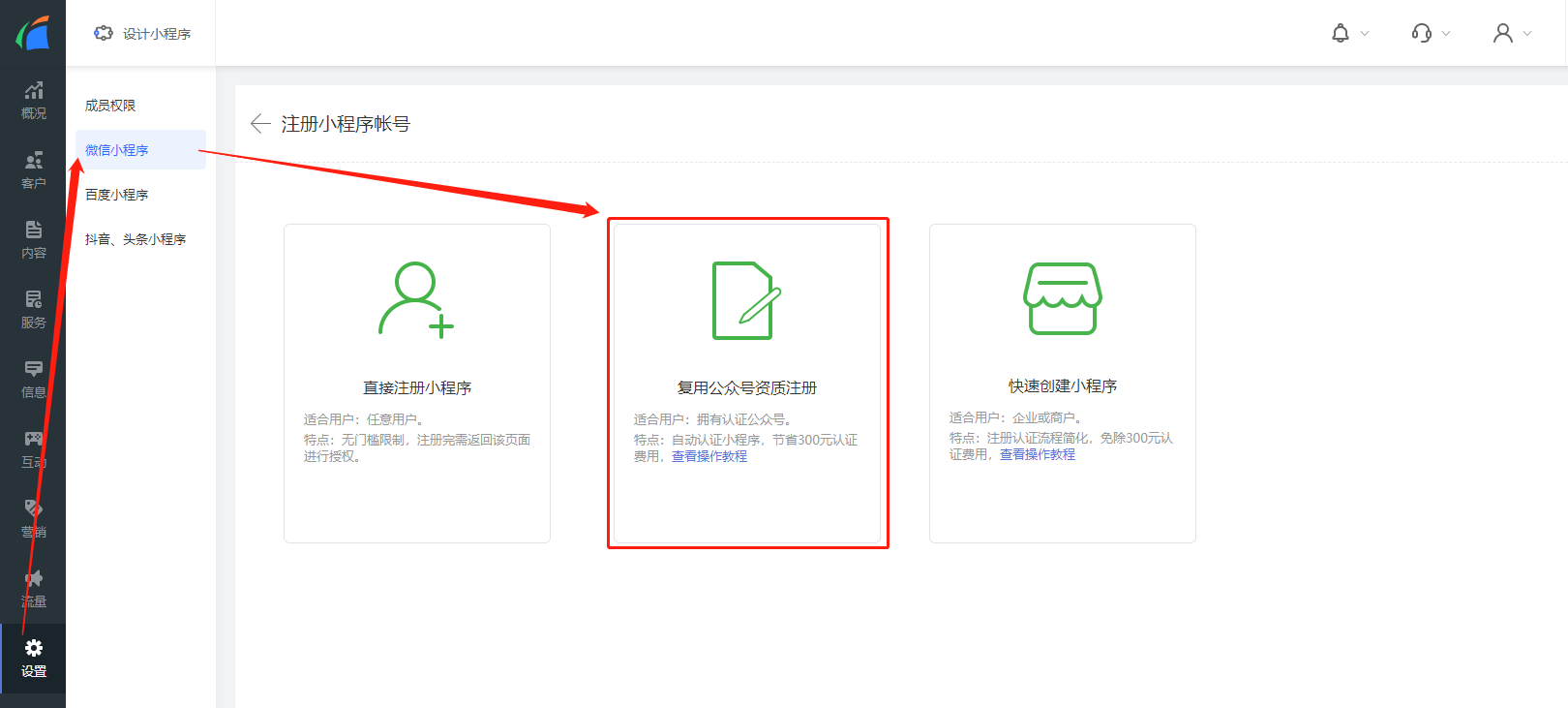
Task: Open 查看操作教程 link under 复用公众号资质注册
Action: pyautogui.click(x=709, y=456)
